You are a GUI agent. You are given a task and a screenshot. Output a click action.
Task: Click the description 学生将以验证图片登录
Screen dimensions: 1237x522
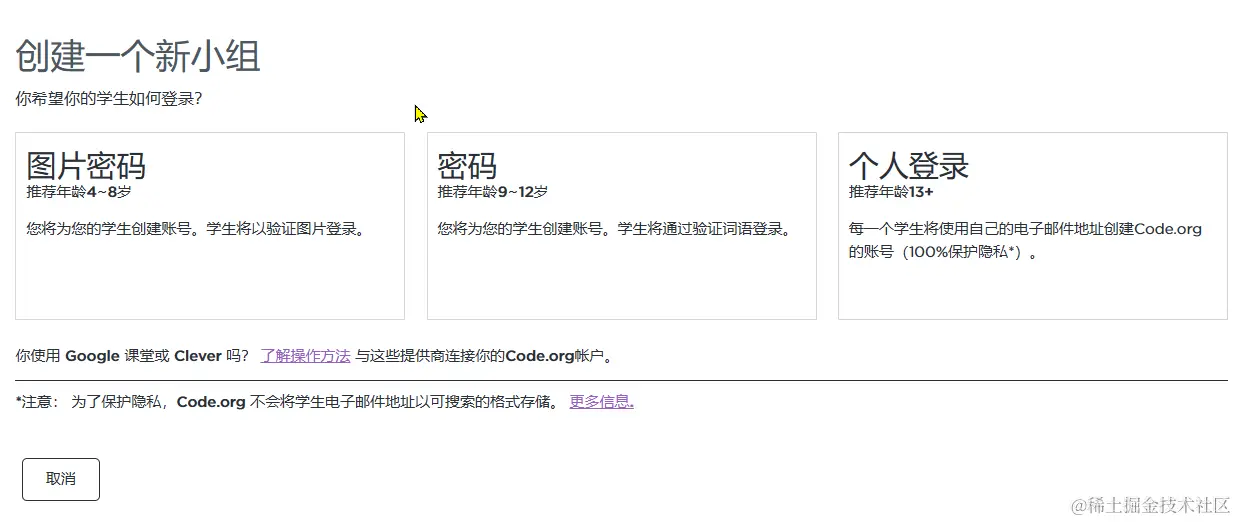pyautogui.click(x=286, y=229)
